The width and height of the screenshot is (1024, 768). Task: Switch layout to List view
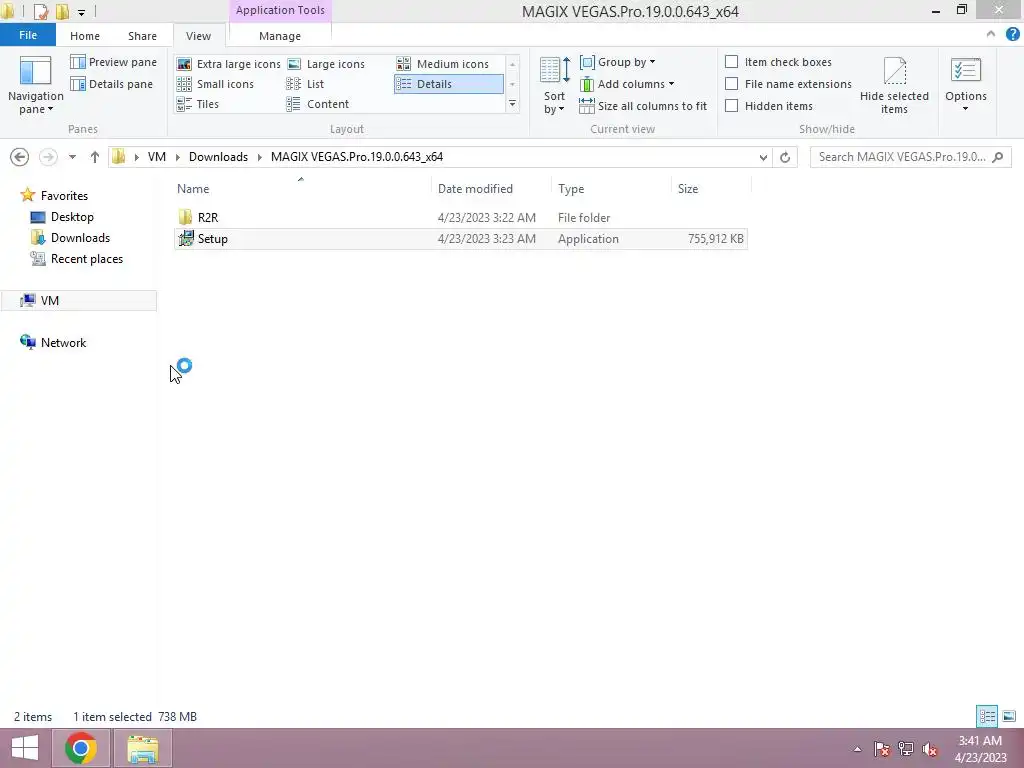point(305,84)
